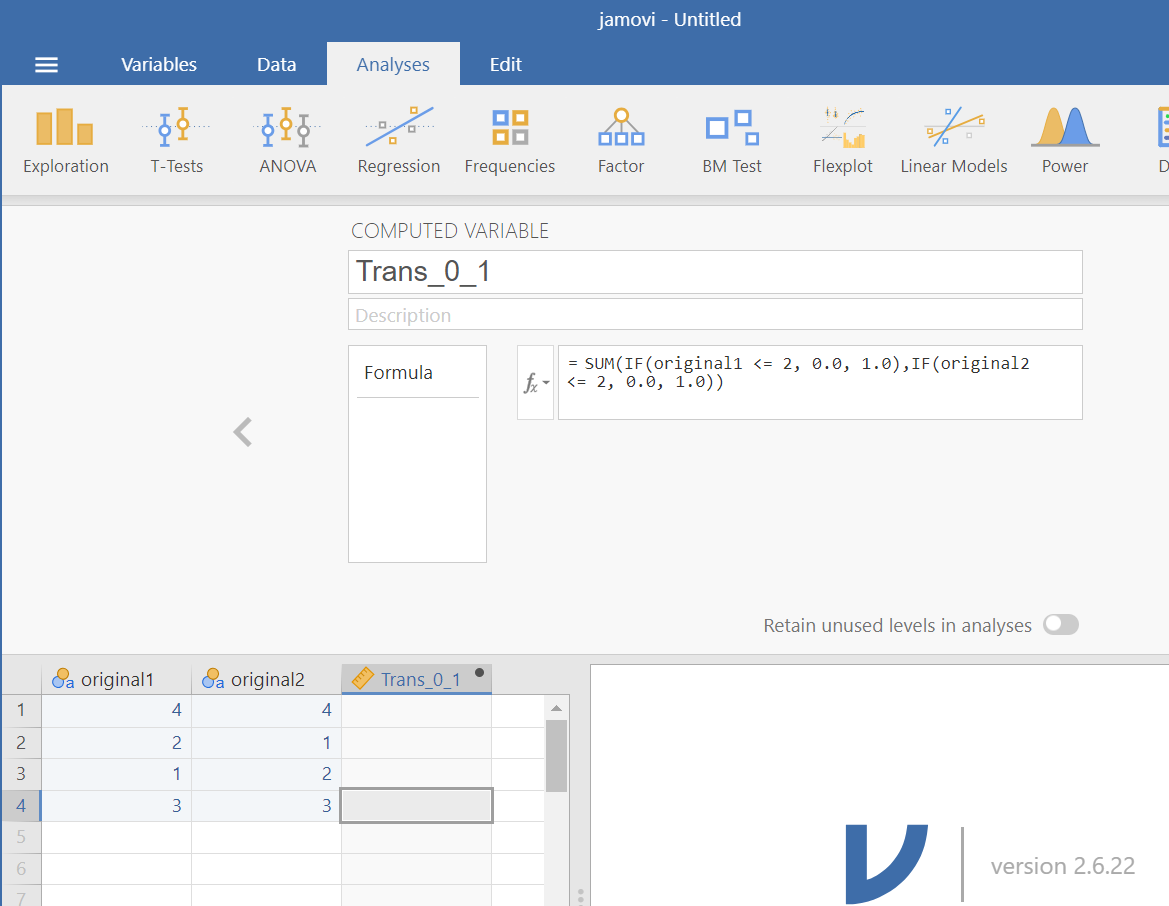This screenshot has height=906, width=1169.
Task: Toggle Retain unused levels in analyses
Action: (1060, 625)
